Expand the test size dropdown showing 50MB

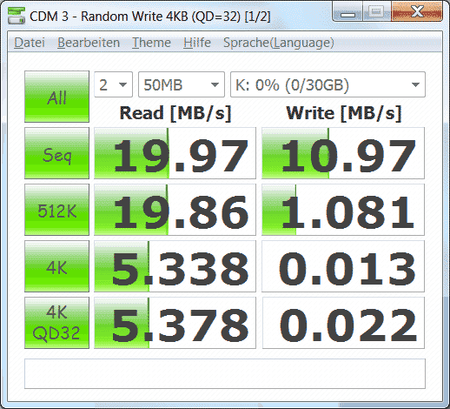click(181, 85)
